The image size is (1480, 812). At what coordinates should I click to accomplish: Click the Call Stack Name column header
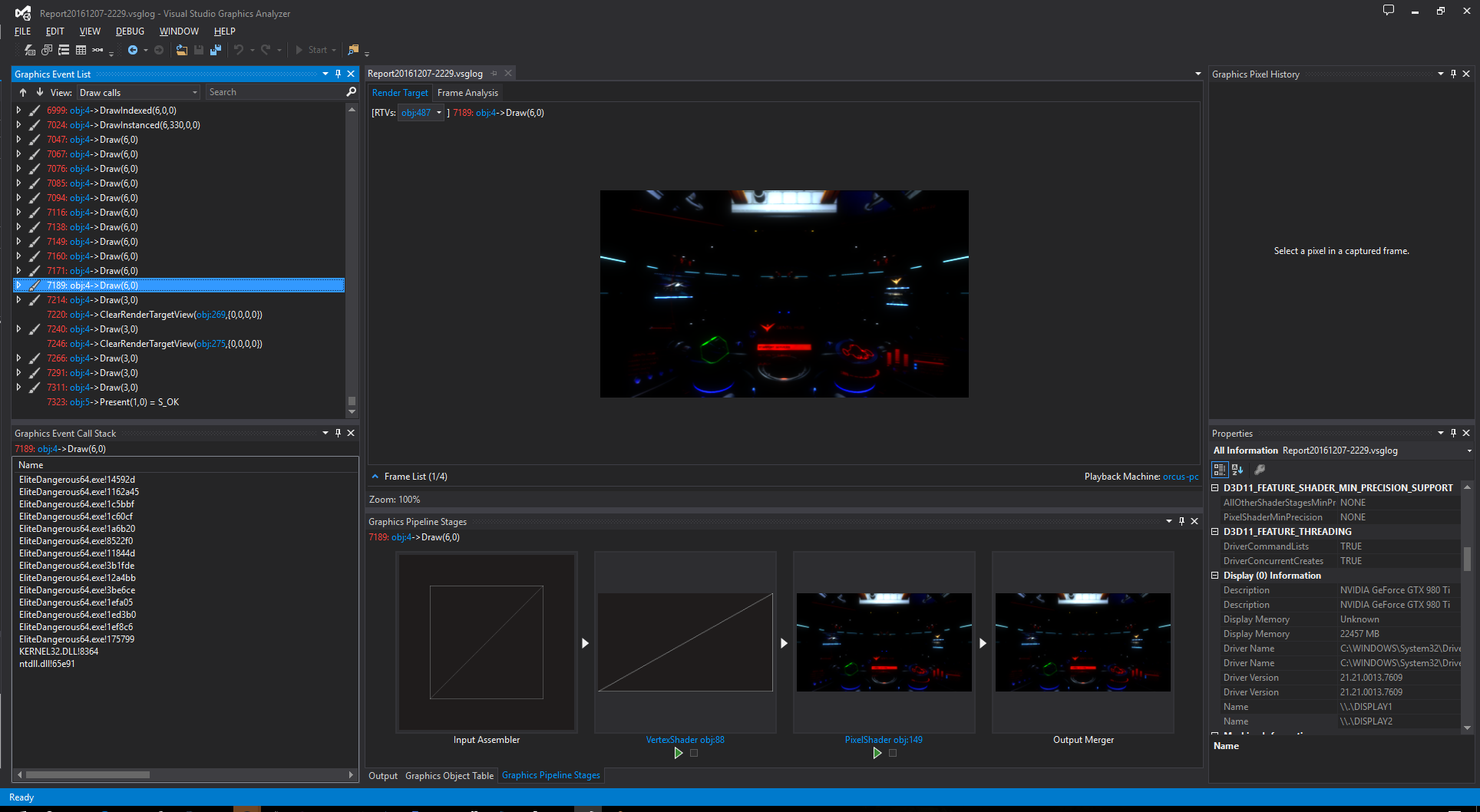[x=184, y=465]
